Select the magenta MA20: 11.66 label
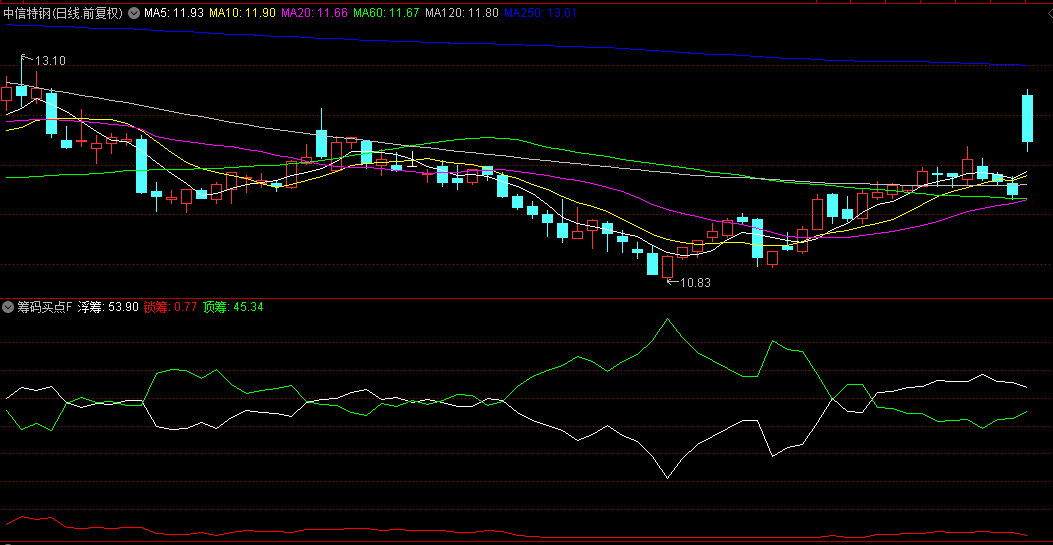 click(314, 13)
